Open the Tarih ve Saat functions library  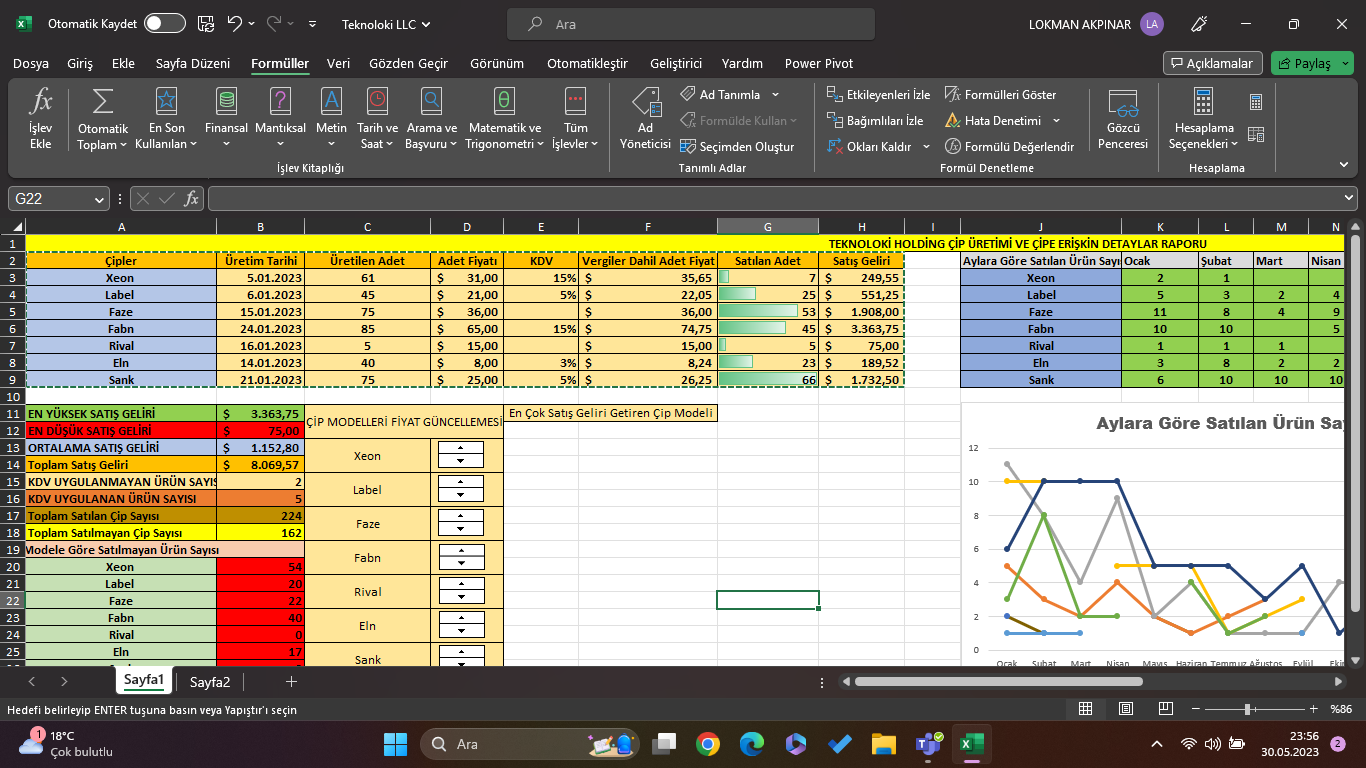377,118
